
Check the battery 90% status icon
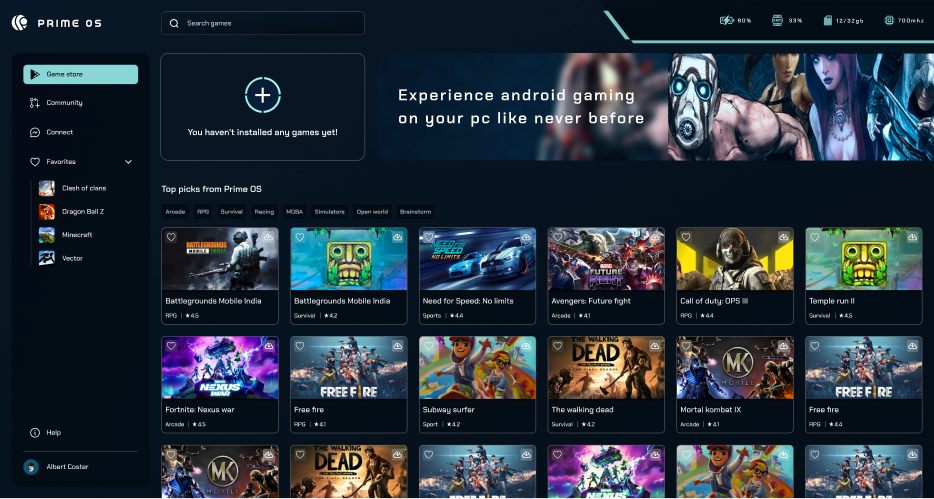point(727,20)
